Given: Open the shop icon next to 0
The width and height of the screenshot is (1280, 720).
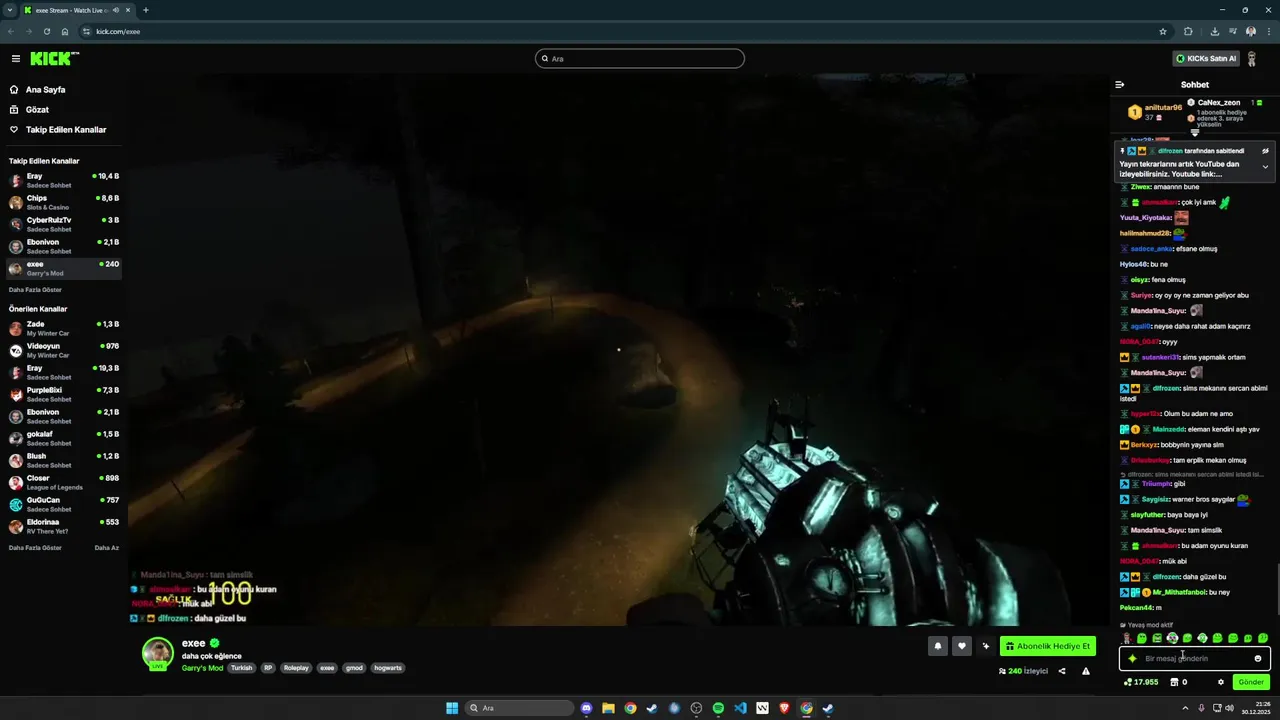Looking at the screenshot, I should tap(1174, 682).
